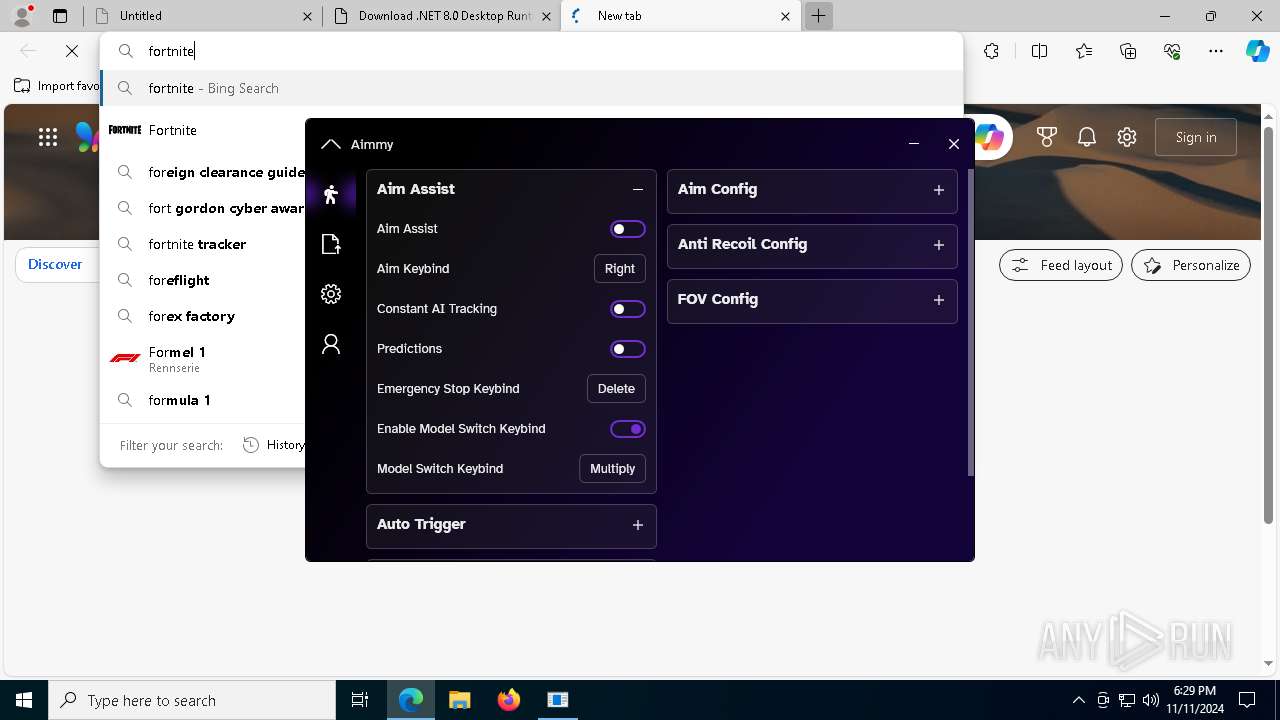Open File Explorer from the taskbar
The height and width of the screenshot is (720, 1280).
(x=459, y=700)
